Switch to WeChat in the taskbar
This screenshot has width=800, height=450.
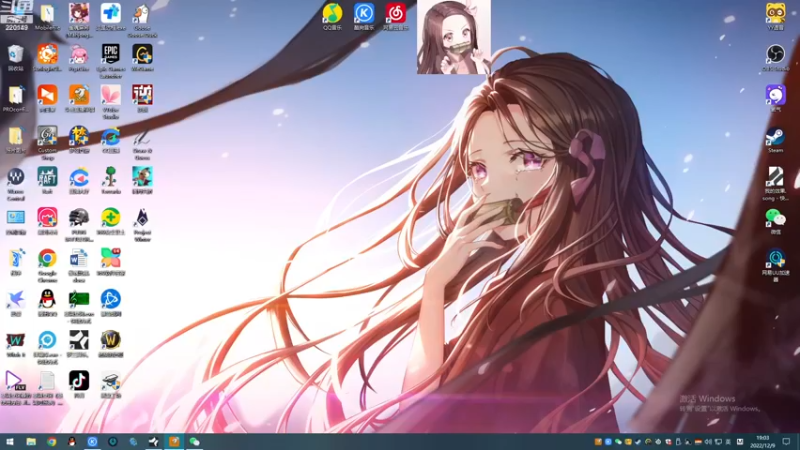pos(194,442)
